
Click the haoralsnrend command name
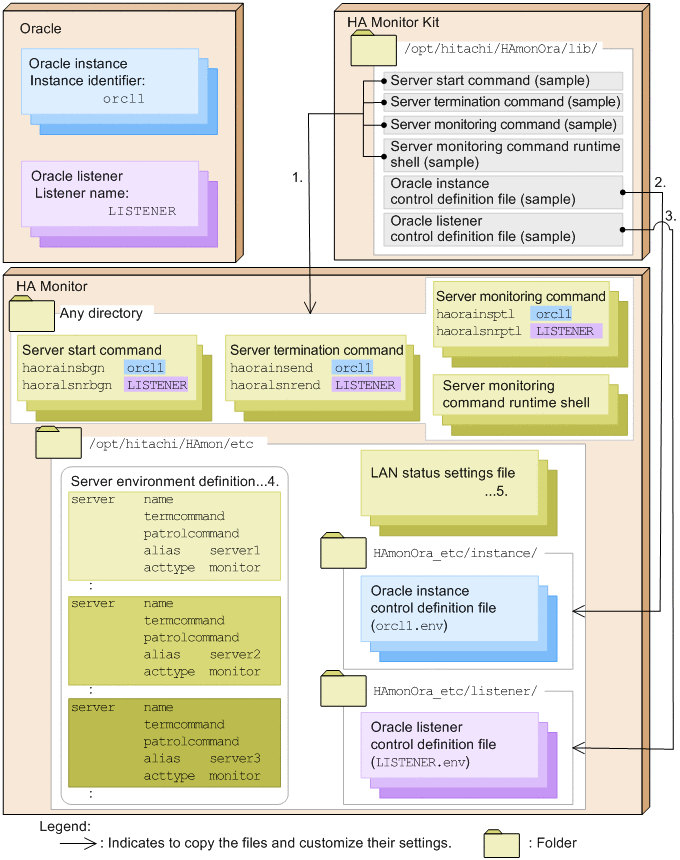click(275, 385)
